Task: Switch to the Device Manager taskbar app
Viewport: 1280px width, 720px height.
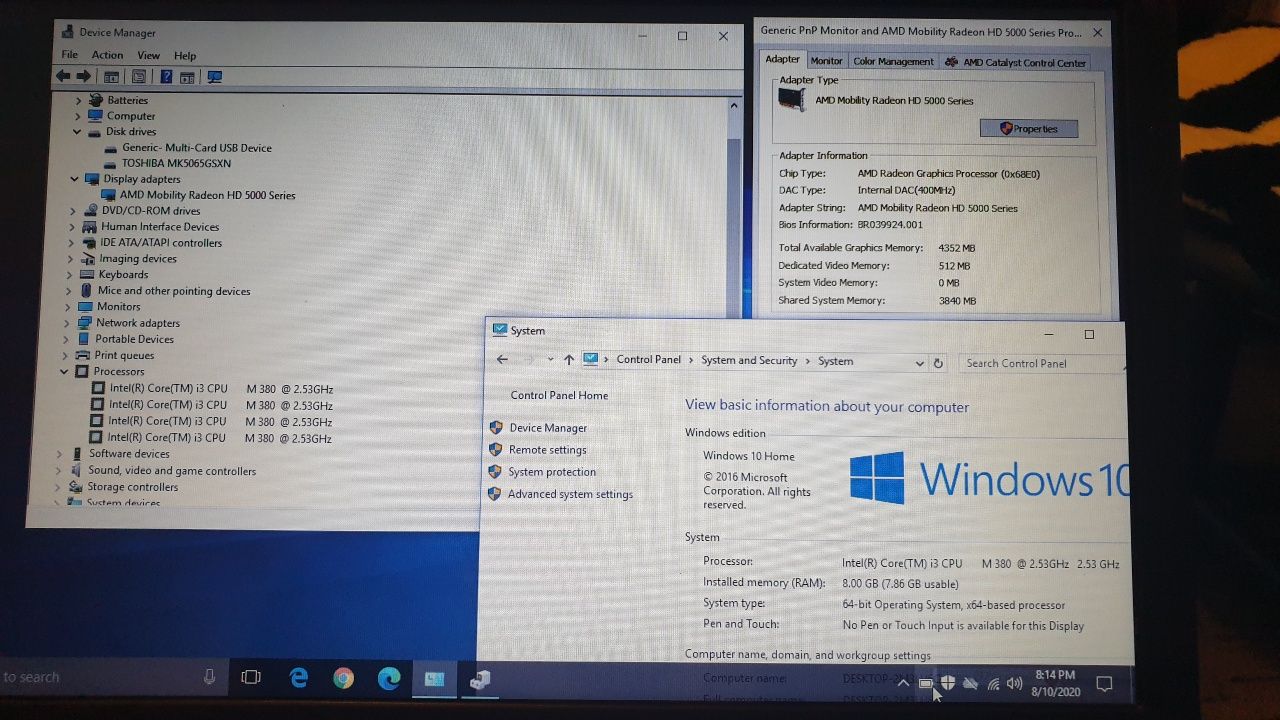Action: 480,680
